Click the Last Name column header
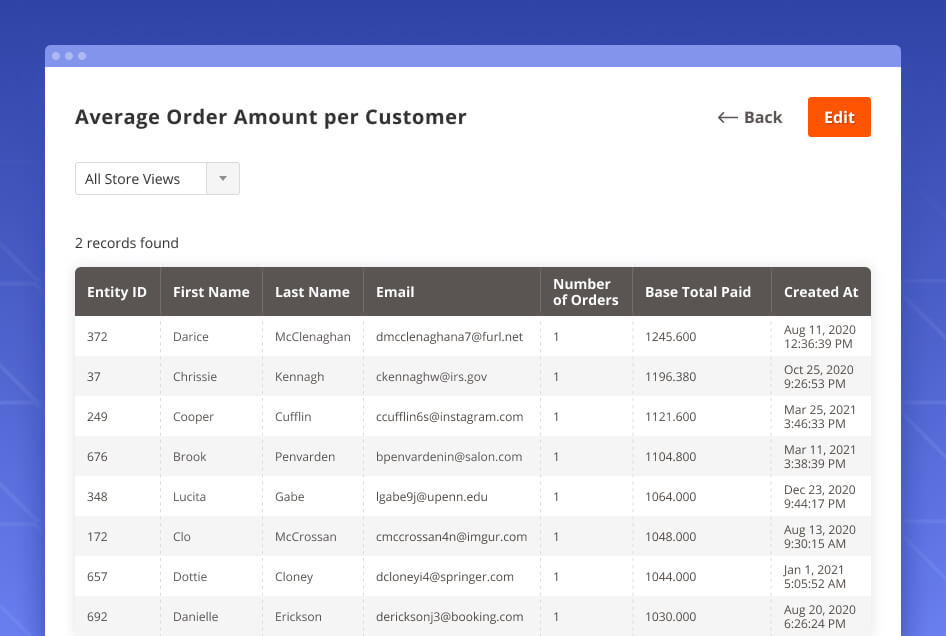This screenshot has height=636, width=946. pos(312,292)
